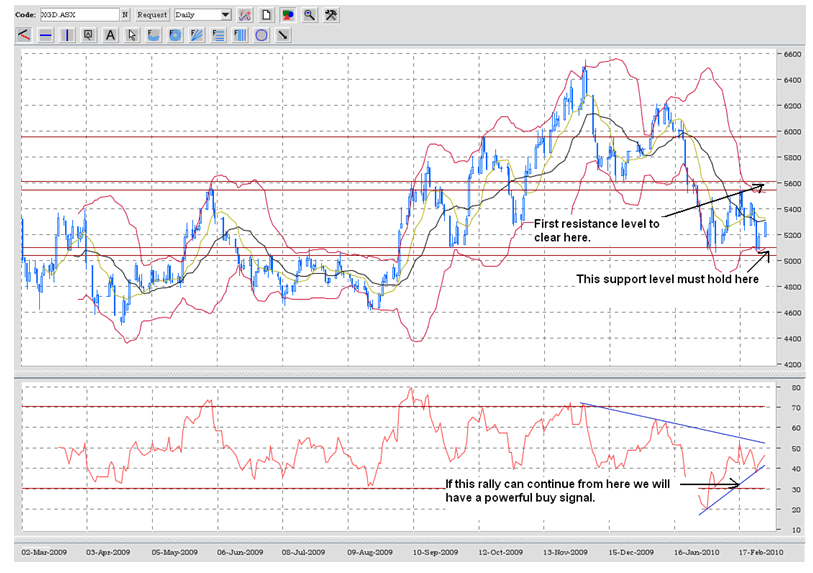Select the Fibonacci circle tool
Viewport: 813px width, 573px height.
pos(175,35)
